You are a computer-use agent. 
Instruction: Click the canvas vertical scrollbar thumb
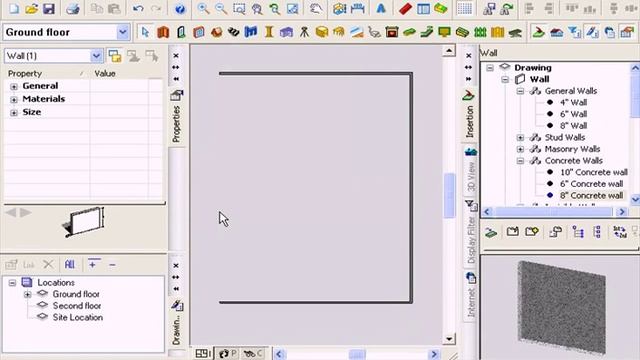pyautogui.click(x=449, y=196)
